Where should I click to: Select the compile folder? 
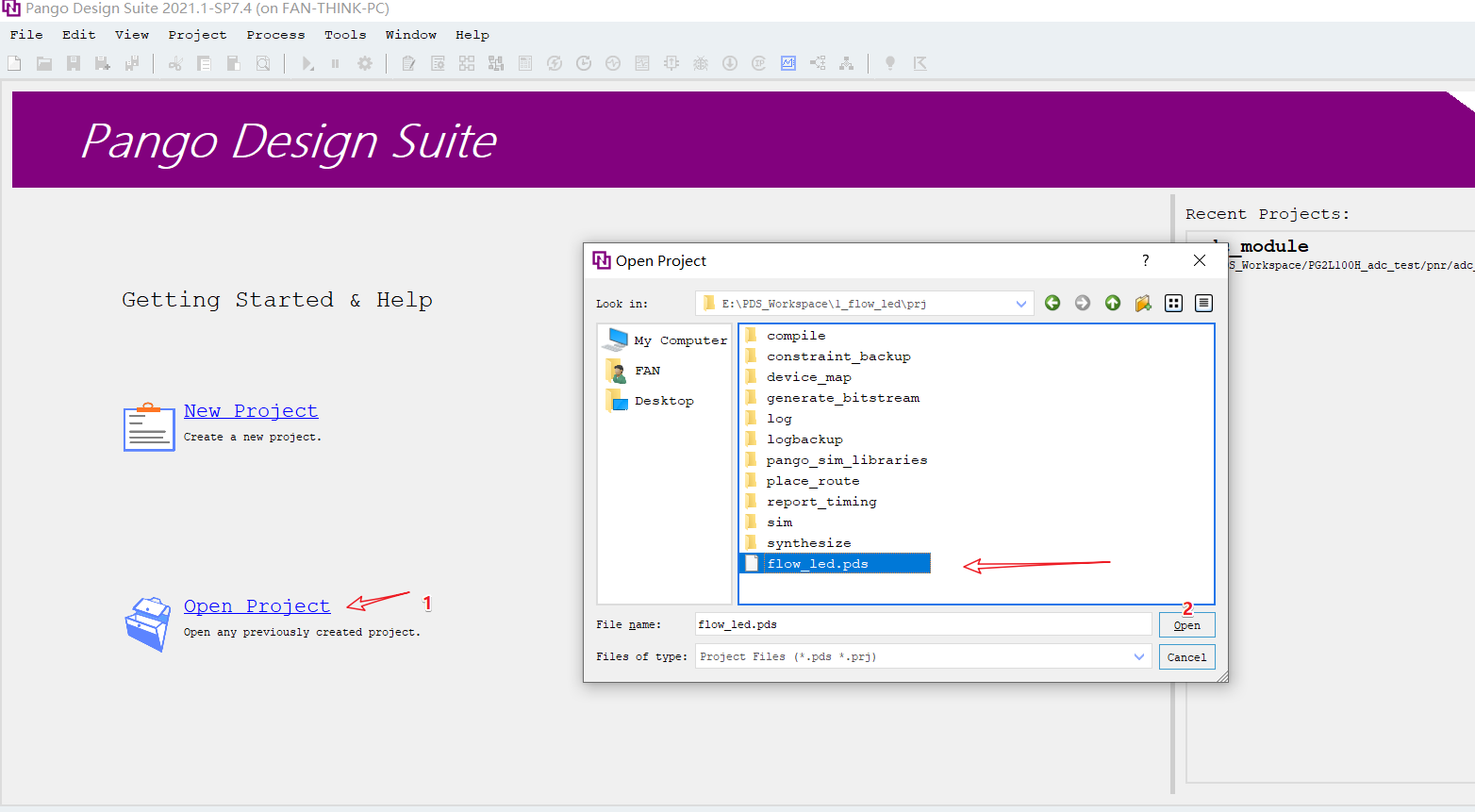tap(785, 336)
